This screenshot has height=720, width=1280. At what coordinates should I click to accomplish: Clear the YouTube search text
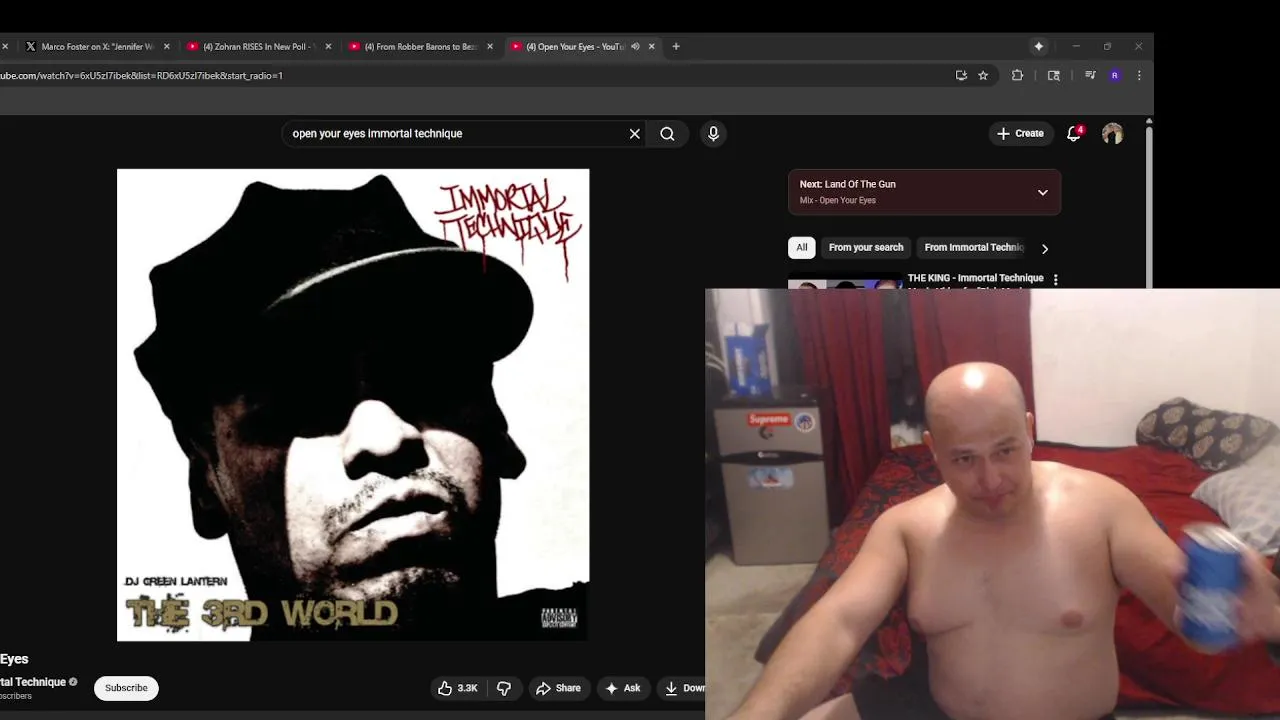634,133
